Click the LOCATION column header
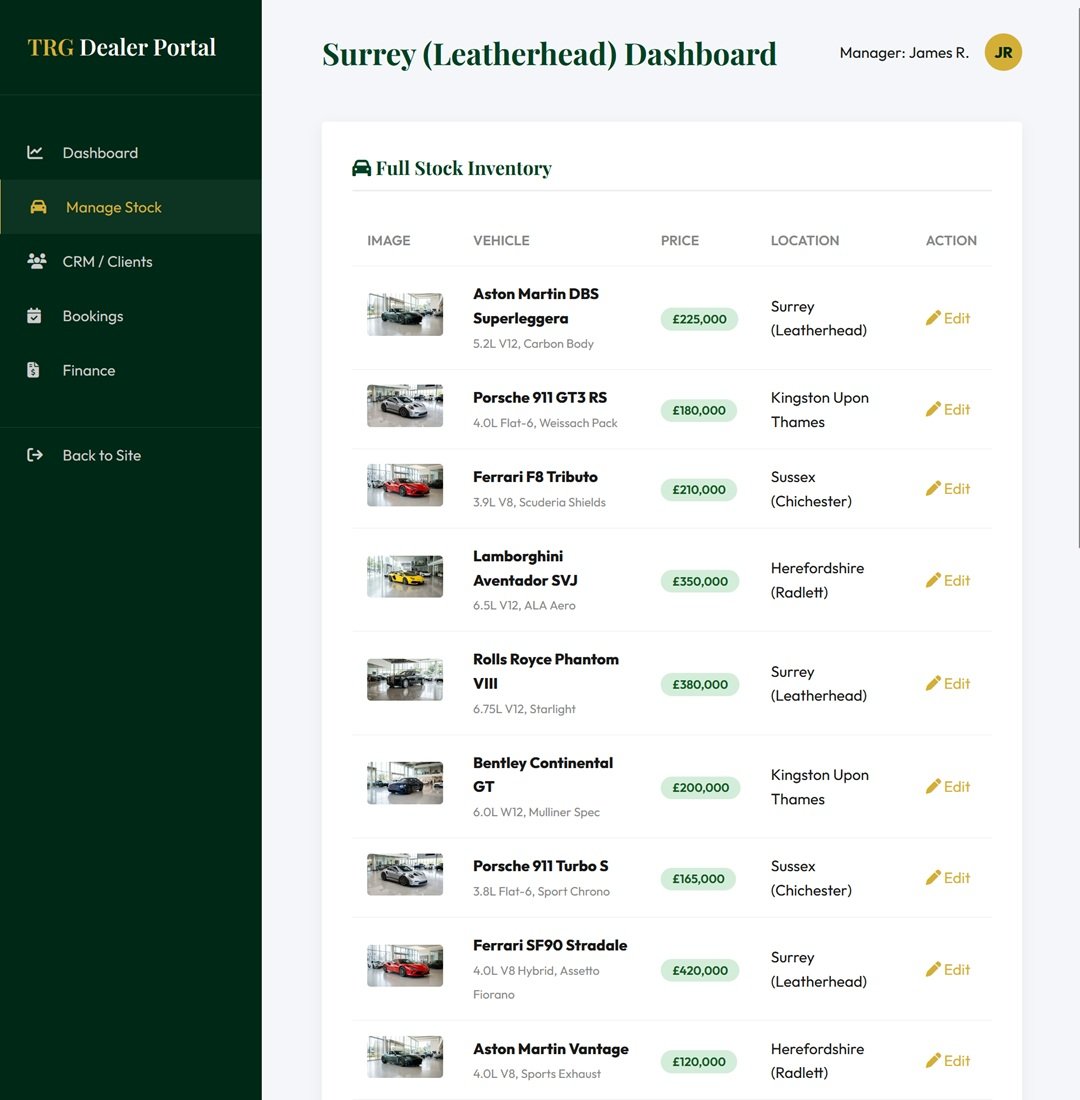The image size is (1080, 1100). [805, 241]
